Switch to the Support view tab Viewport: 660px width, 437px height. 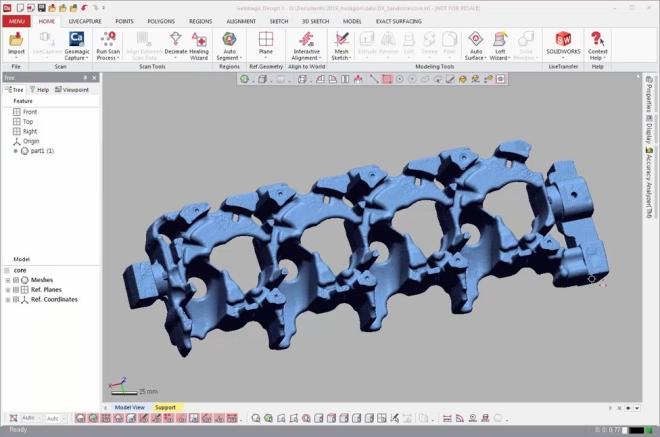pos(165,407)
